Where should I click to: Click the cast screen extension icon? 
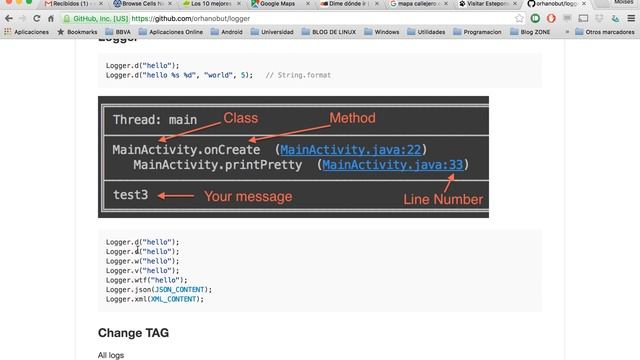click(x=583, y=18)
